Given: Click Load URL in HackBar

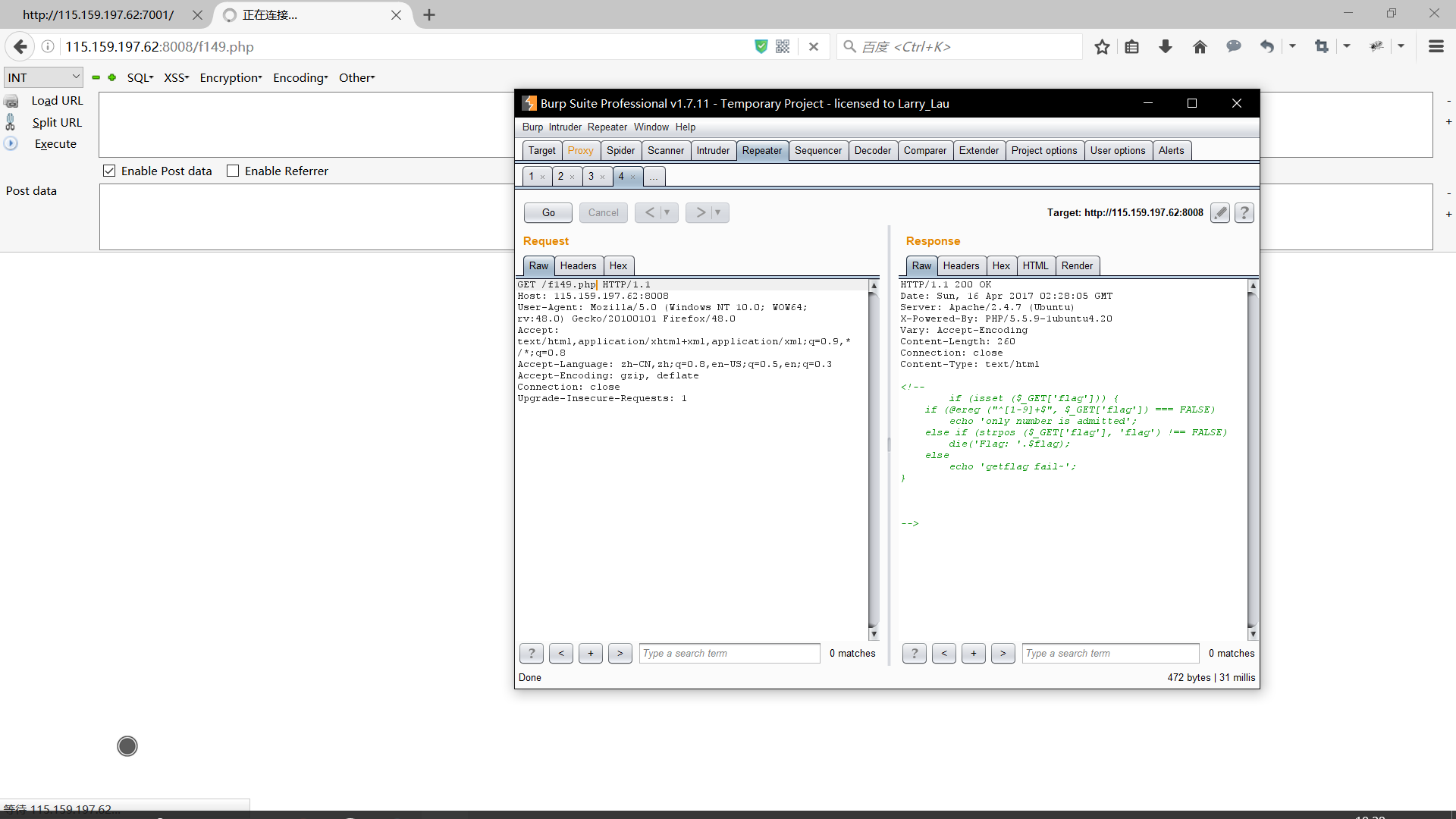Looking at the screenshot, I should (x=57, y=101).
